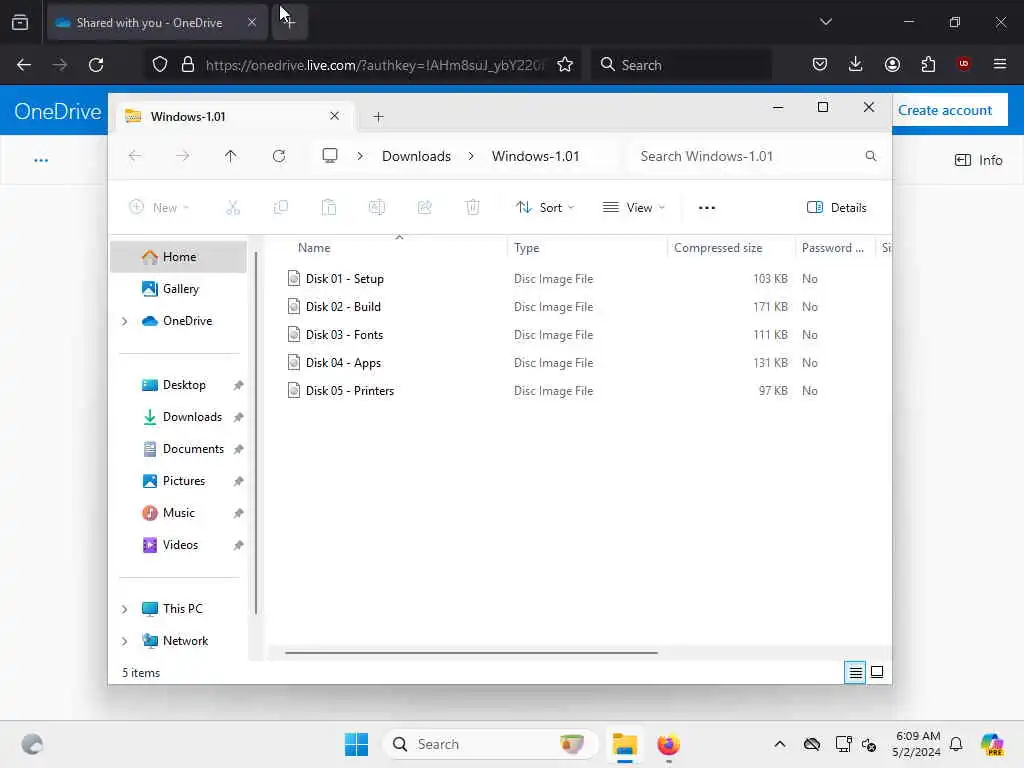
Task: Click the Delete trash icon
Action: click(x=473, y=208)
